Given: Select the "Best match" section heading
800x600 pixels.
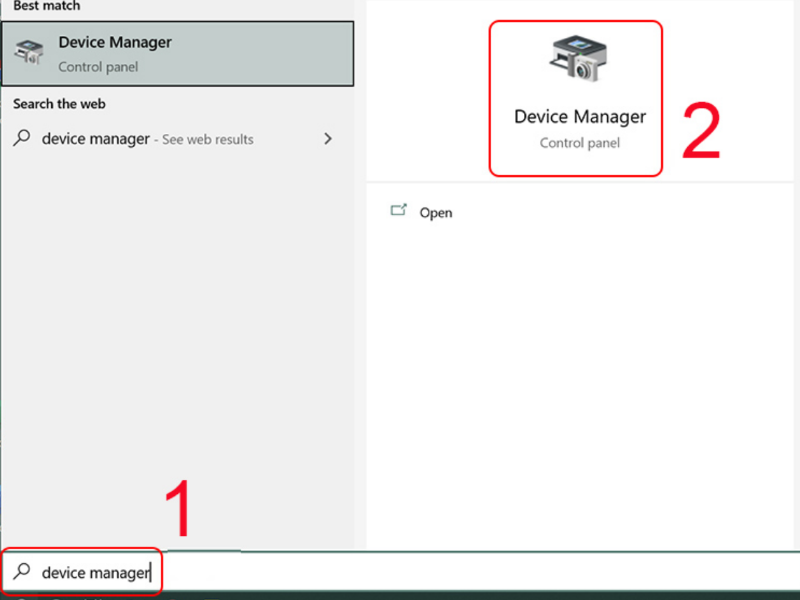Looking at the screenshot, I should click(46, 5).
